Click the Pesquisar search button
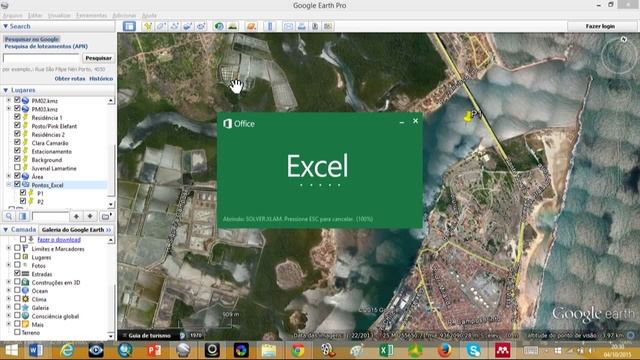 coord(98,58)
